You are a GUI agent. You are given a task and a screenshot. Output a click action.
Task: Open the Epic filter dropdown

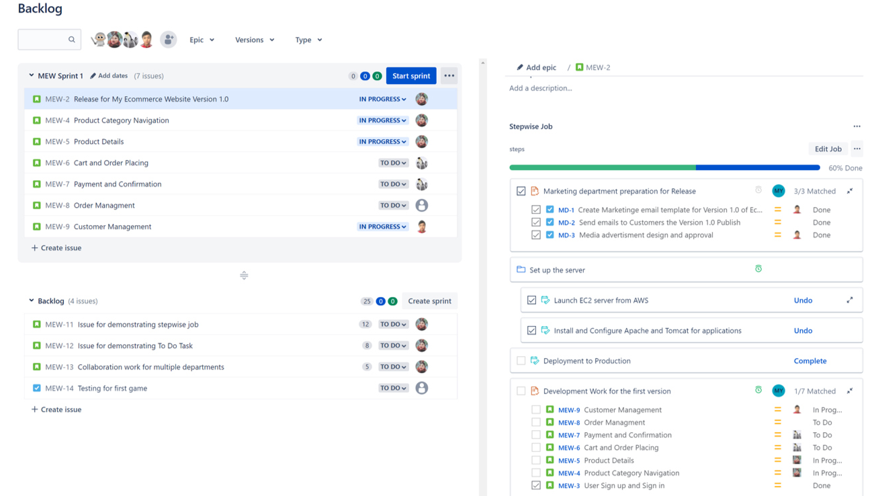click(x=201, y=40)
